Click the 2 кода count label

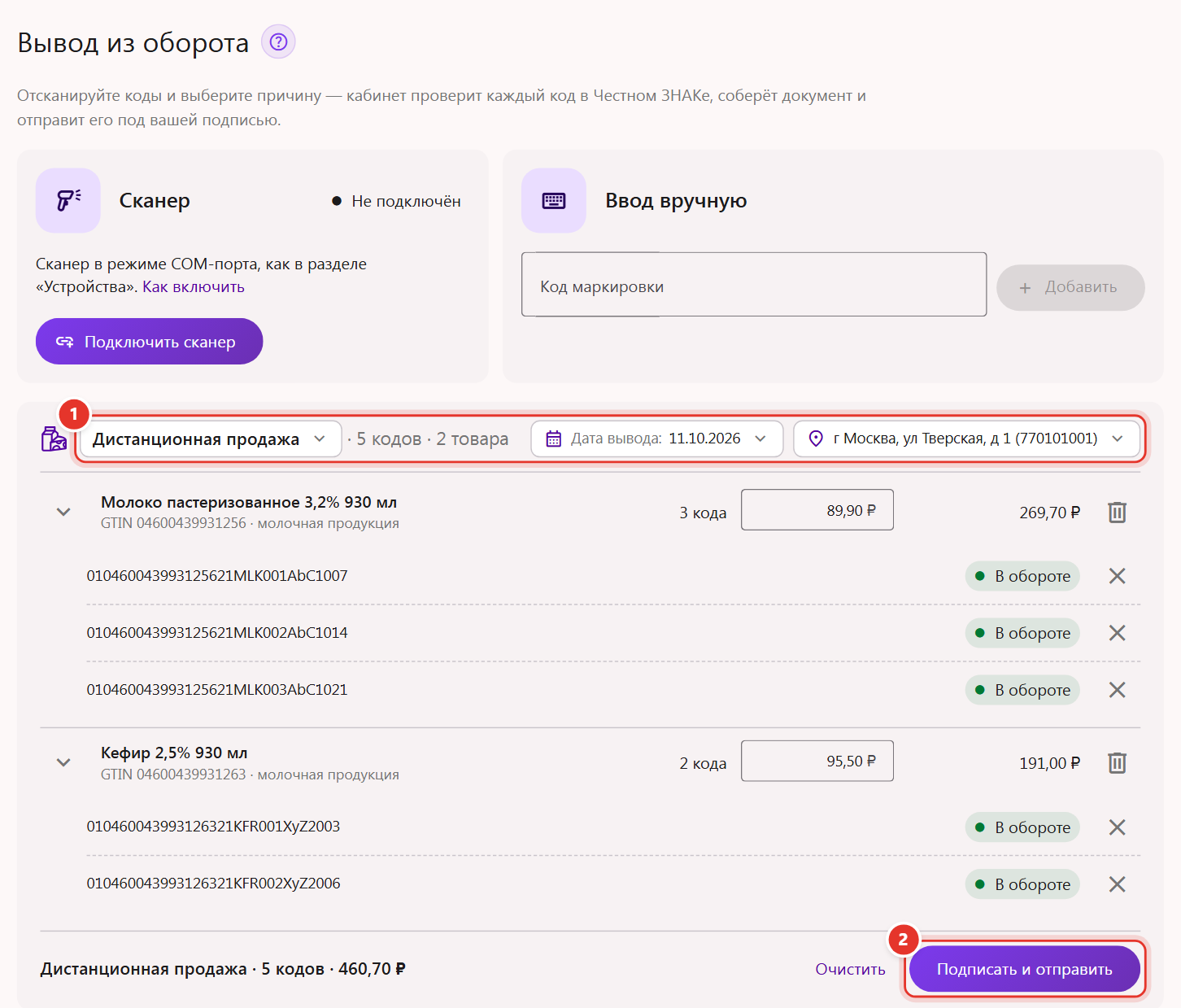[703, 763]
